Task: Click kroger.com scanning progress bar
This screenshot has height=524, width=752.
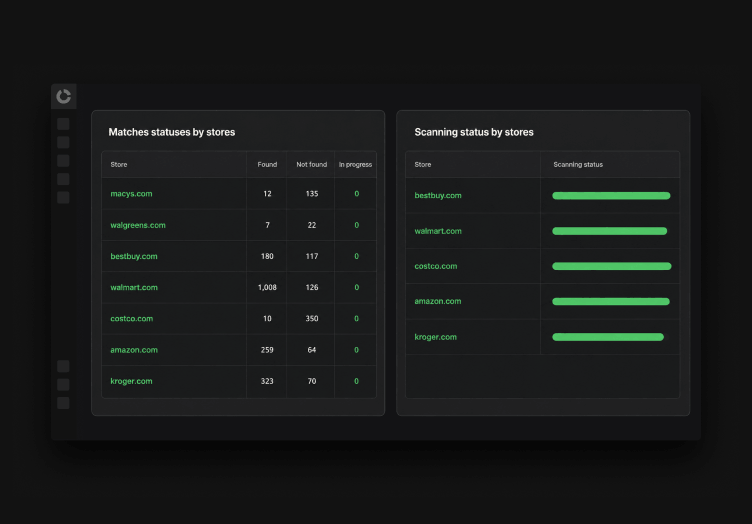Action: pos(608,337)
